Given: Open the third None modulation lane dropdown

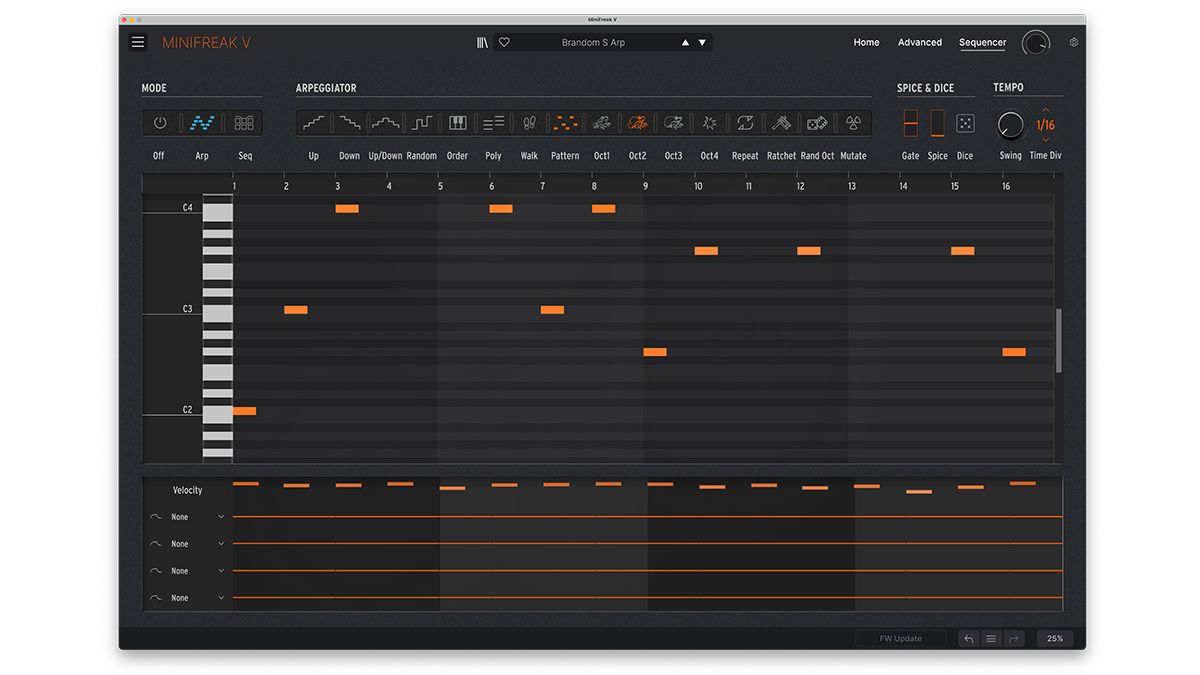Looking at the screenshot, I should [x=198, y=571].
